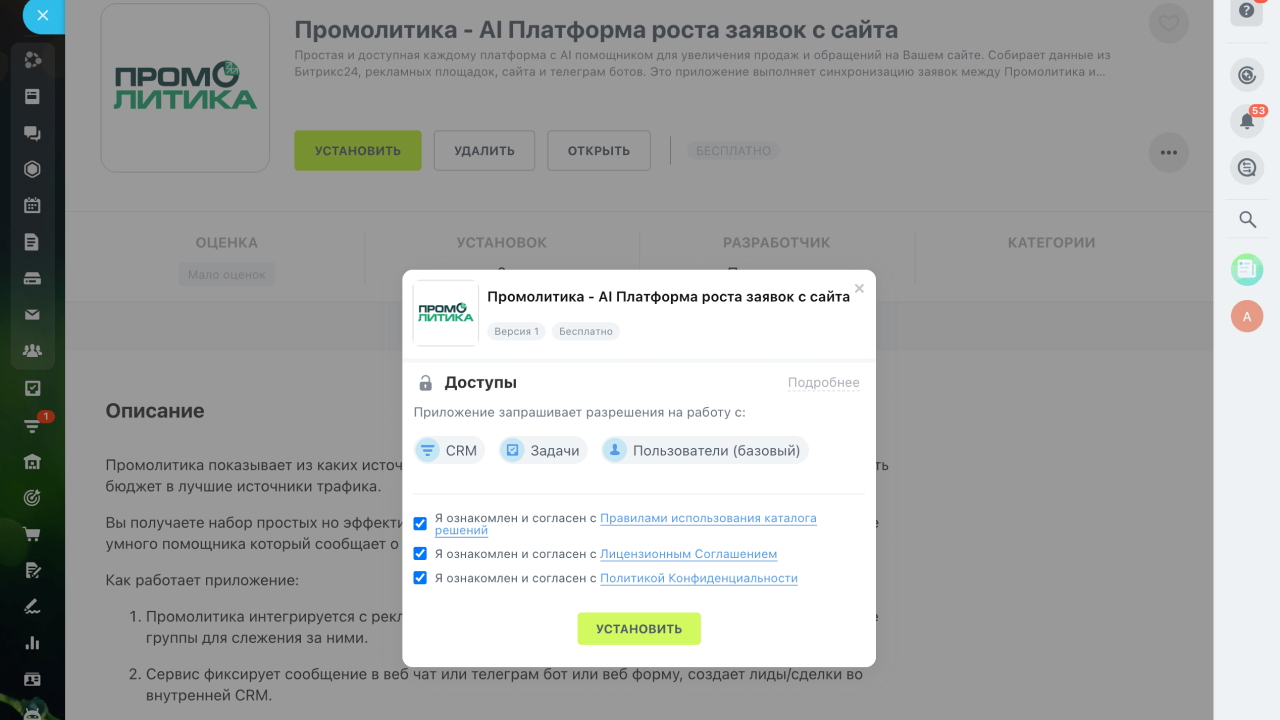Click the 'Описание' section heading
The image size is (1280, 720).
(155, 411)
